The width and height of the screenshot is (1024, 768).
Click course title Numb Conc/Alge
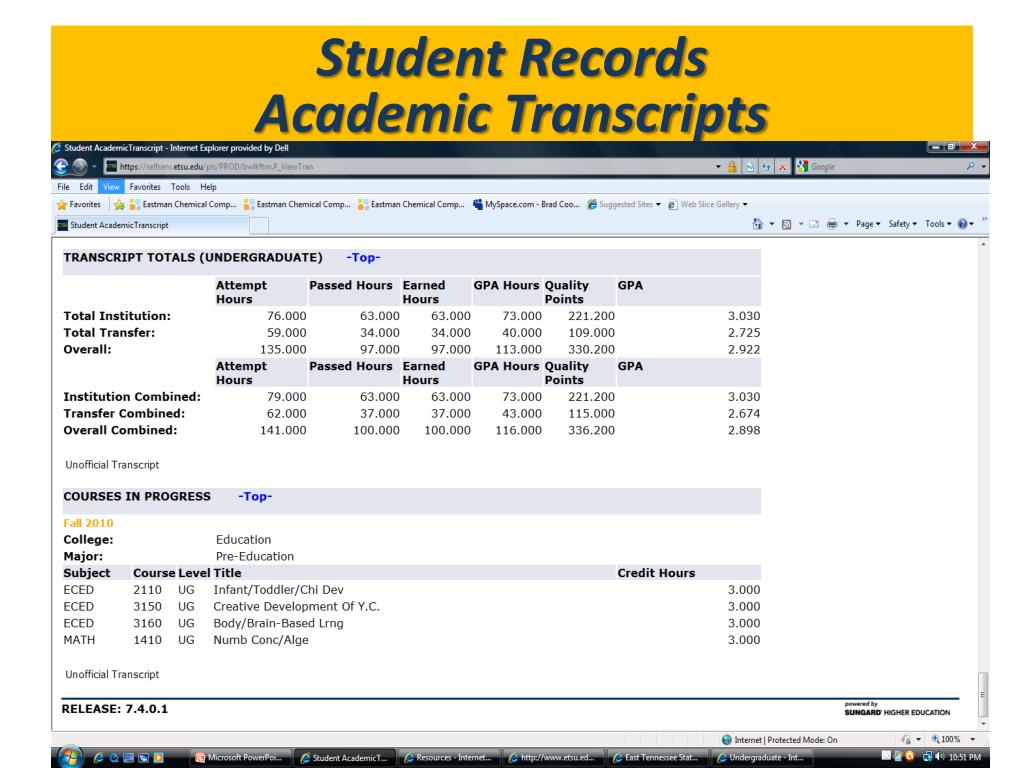[x=261, y=640]
